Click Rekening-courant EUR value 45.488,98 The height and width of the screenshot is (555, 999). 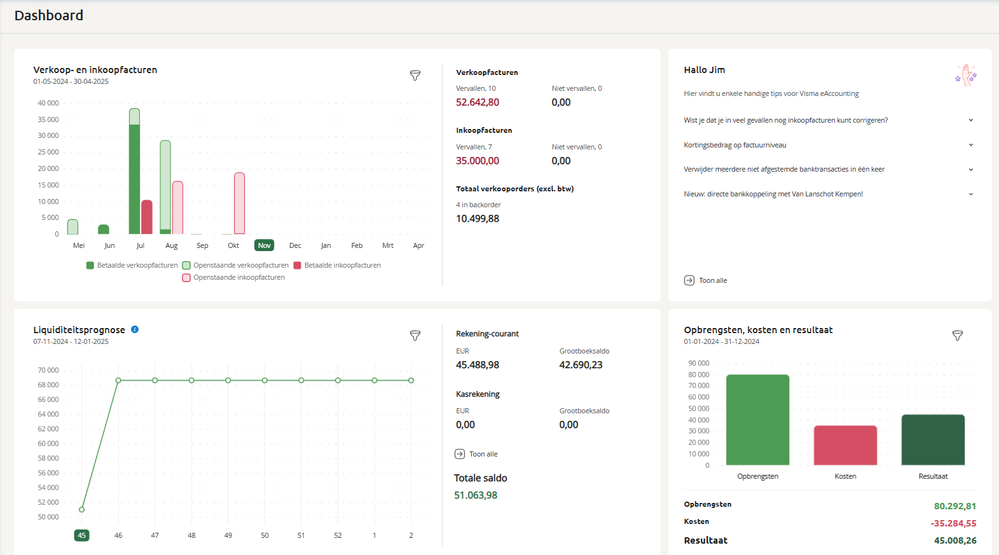click(x=477, y=364)
